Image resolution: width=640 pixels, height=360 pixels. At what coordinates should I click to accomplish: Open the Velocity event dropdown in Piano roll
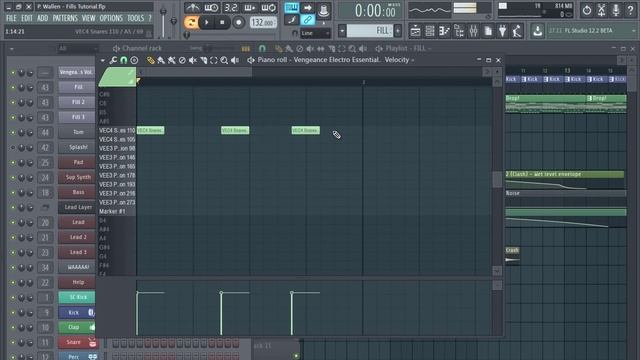[399, 60]
